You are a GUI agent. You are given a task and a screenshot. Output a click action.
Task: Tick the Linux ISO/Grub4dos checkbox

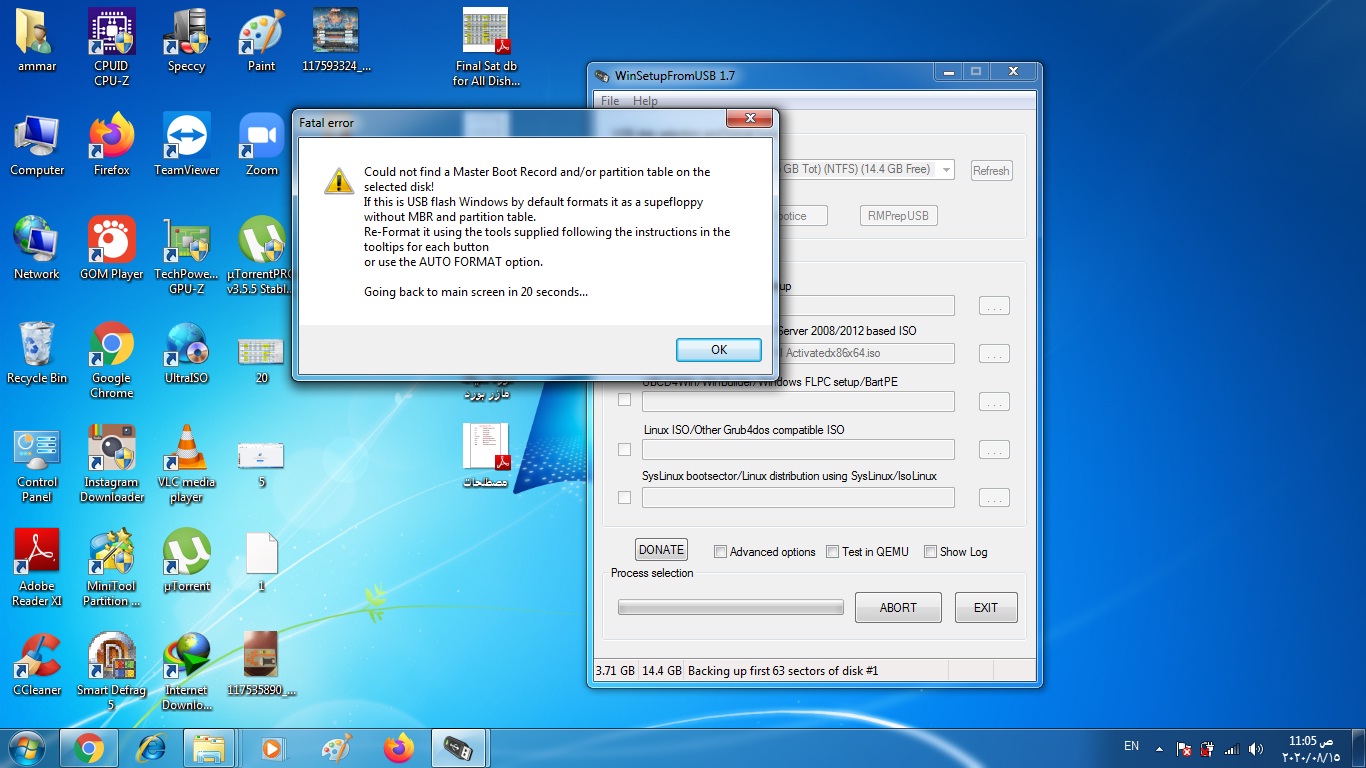point(625,449)
